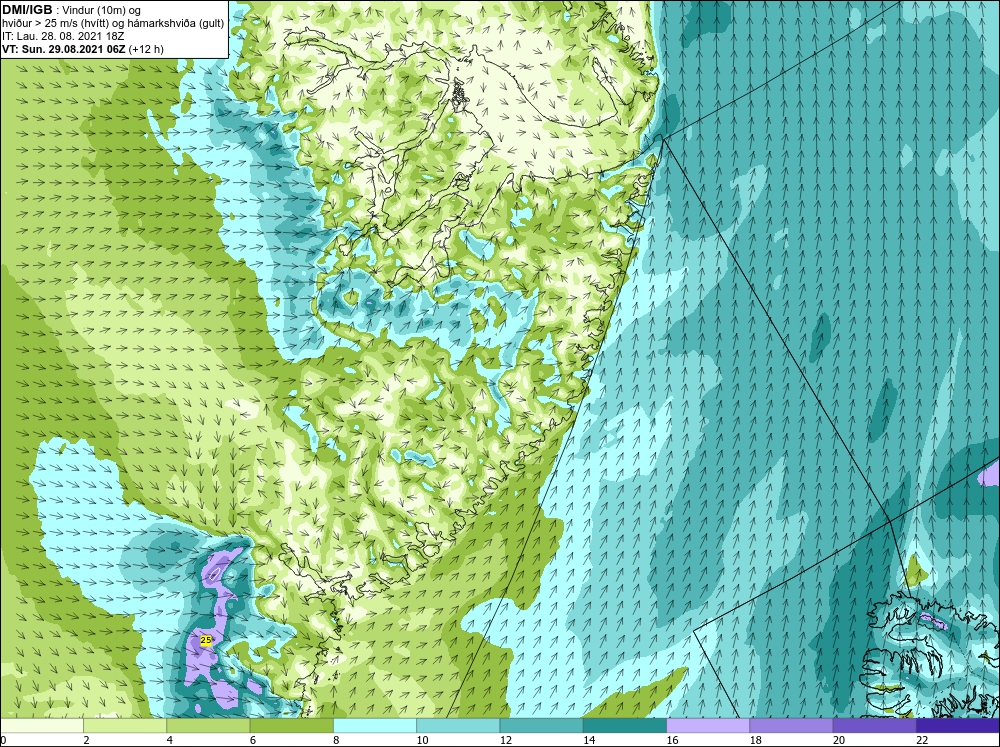Click the scale label 0
The image size is (1000, 747).
3,740
